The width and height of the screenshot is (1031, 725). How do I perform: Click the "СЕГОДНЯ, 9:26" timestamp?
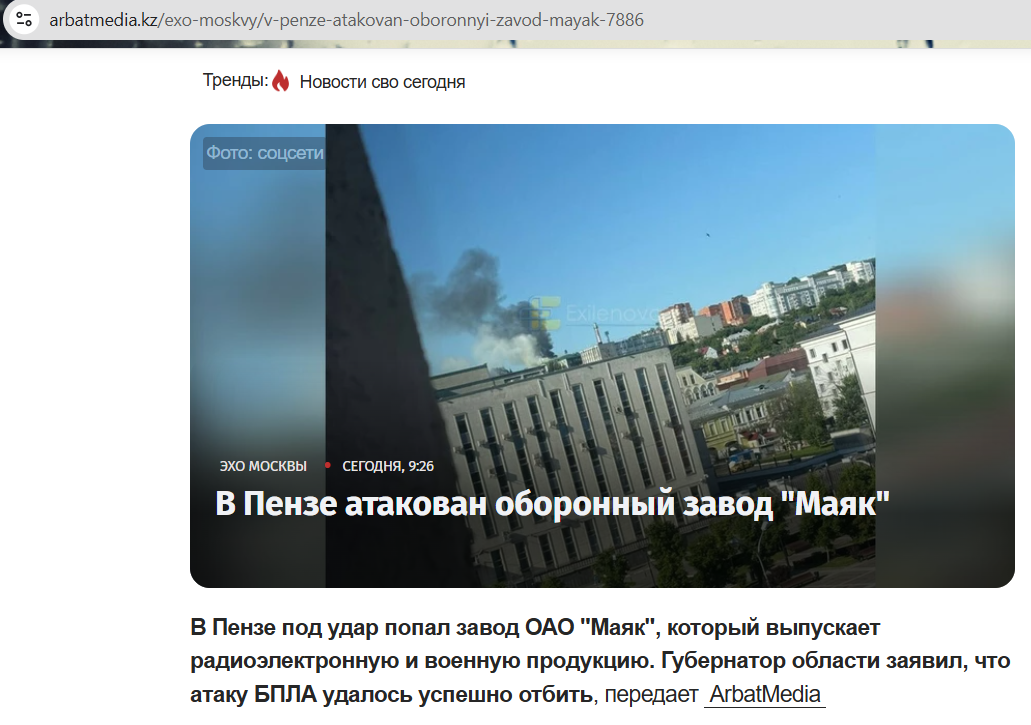388,466
